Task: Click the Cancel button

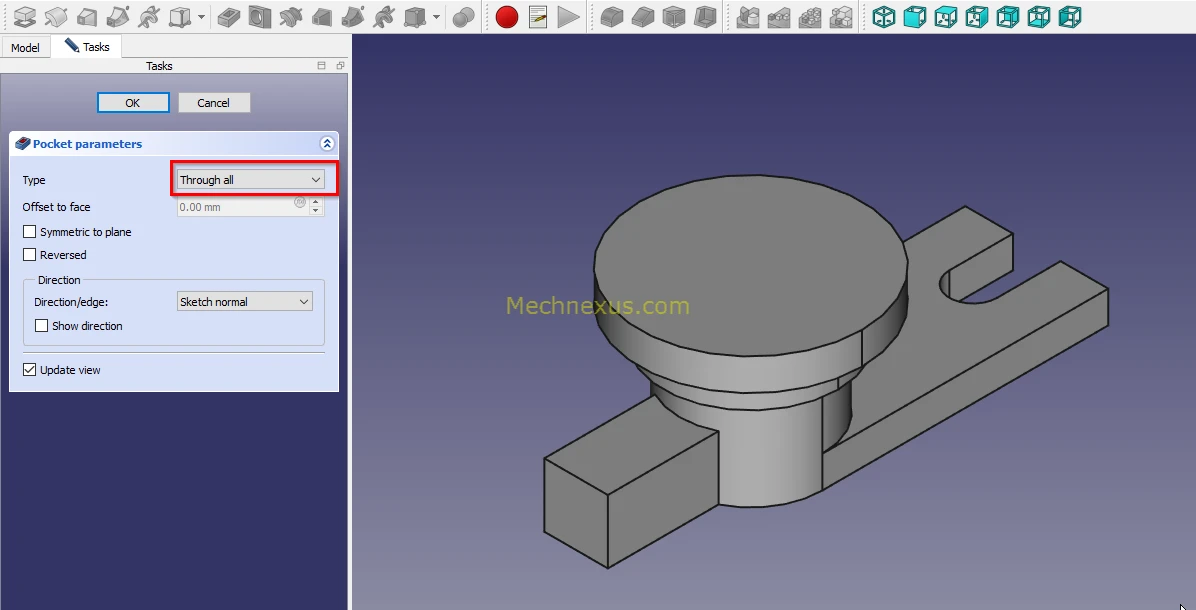Action: (213, 103)
